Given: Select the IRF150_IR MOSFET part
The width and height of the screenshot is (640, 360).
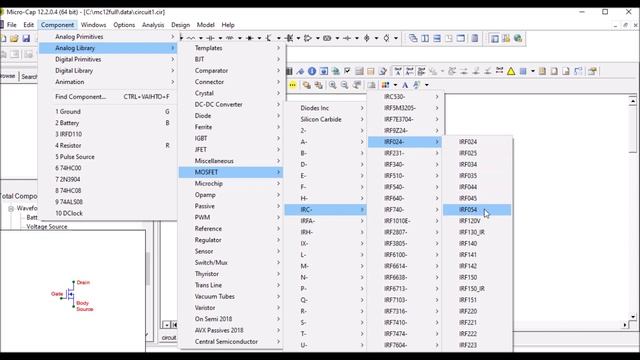Looking at the screenshot, I should (477, 289).
